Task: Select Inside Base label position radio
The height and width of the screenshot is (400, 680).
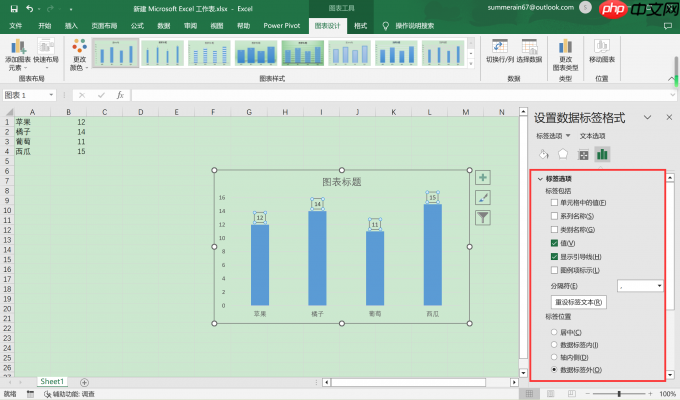Action: pyautogui.click(x=554, y=357)
